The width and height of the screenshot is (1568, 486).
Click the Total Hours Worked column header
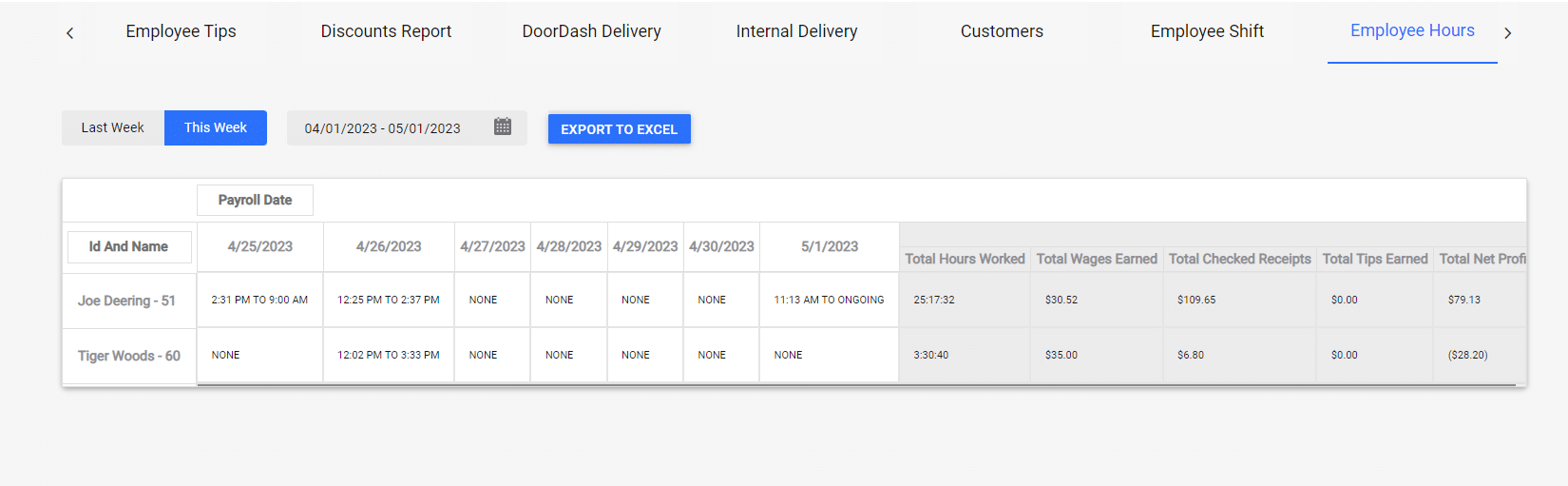tap(965, 259)
